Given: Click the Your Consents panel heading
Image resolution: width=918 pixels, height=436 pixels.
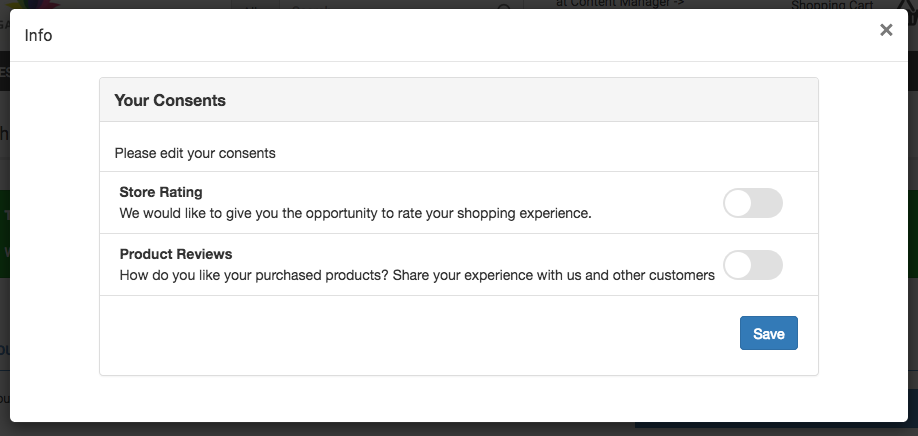Looking at the screenshot, I should coord(170,100).
